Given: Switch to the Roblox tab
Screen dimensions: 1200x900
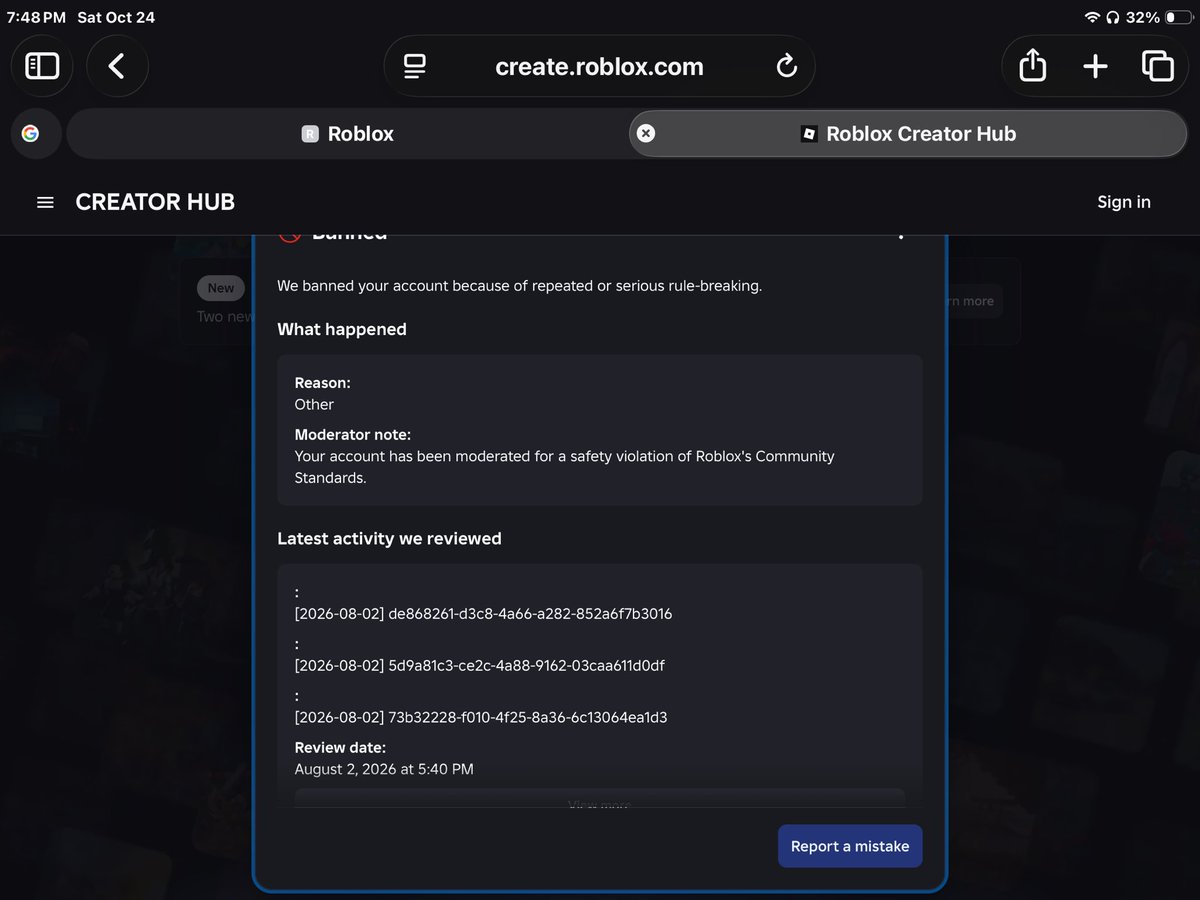Looking at the screenshot, I should [348, 134].
